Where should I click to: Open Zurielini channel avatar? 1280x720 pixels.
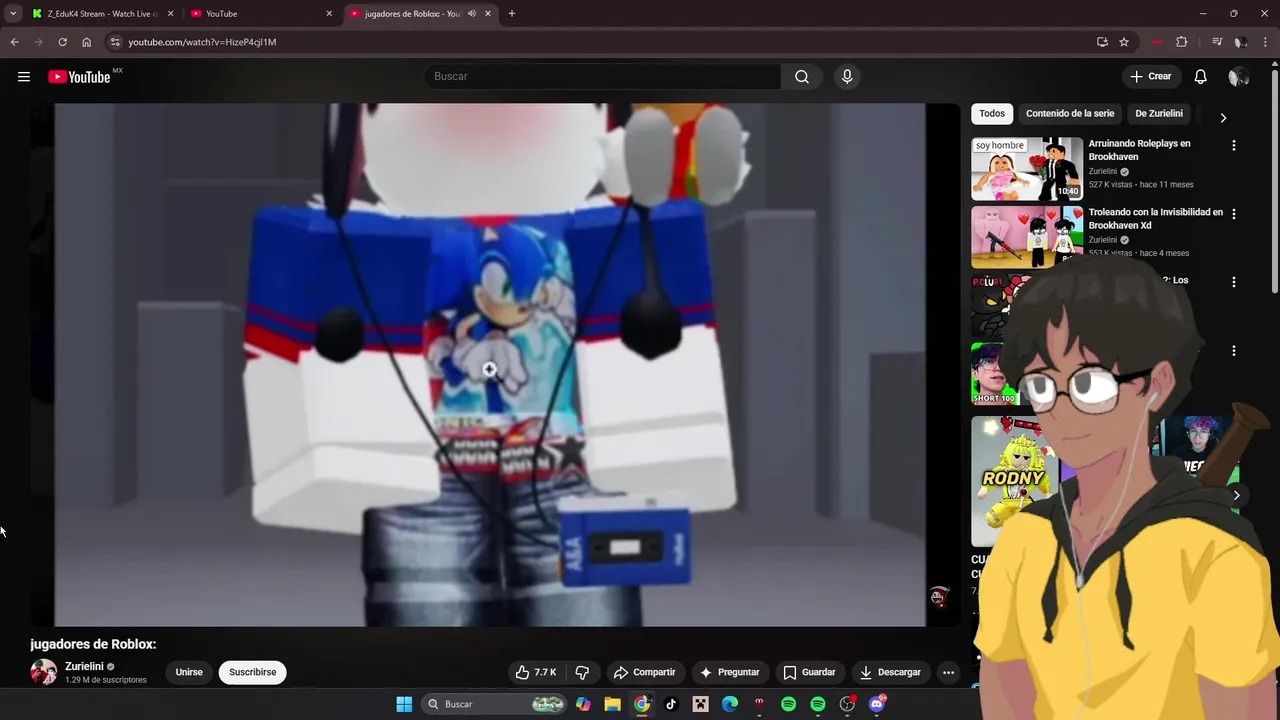click(44, 672)
